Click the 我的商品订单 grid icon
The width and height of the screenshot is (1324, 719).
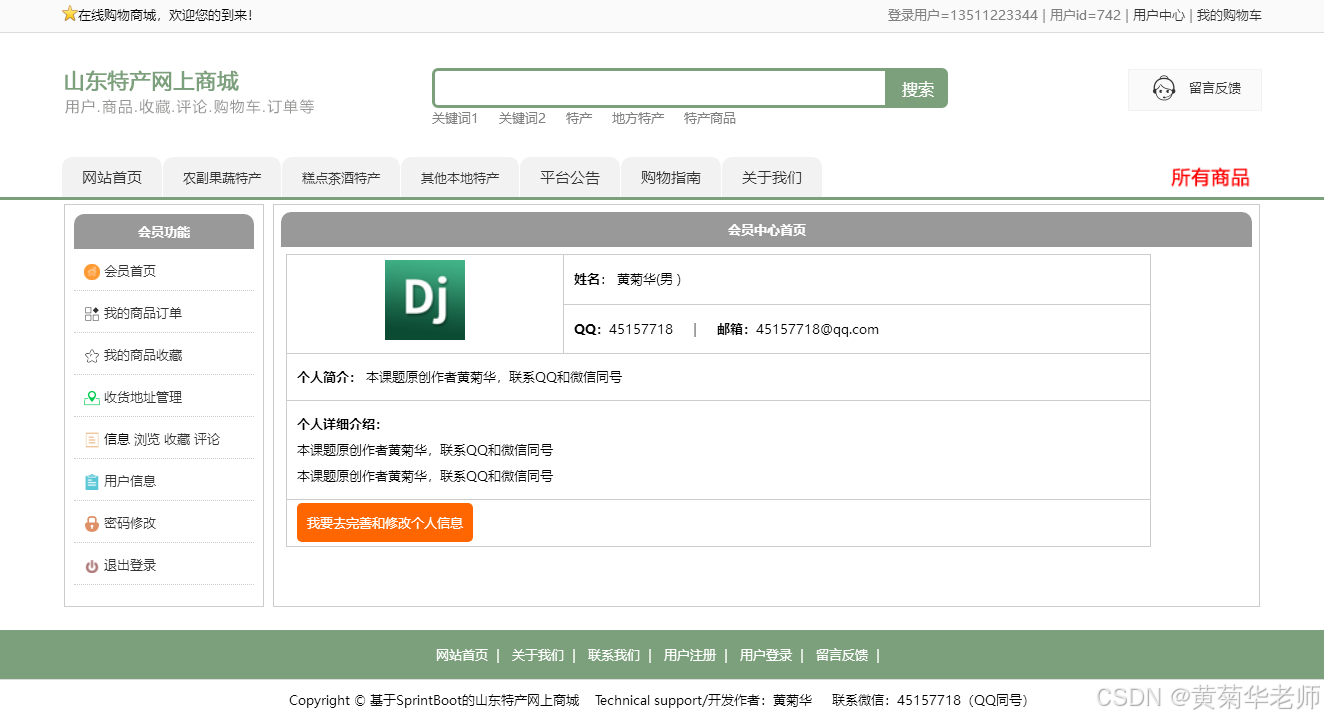point(92,314)
